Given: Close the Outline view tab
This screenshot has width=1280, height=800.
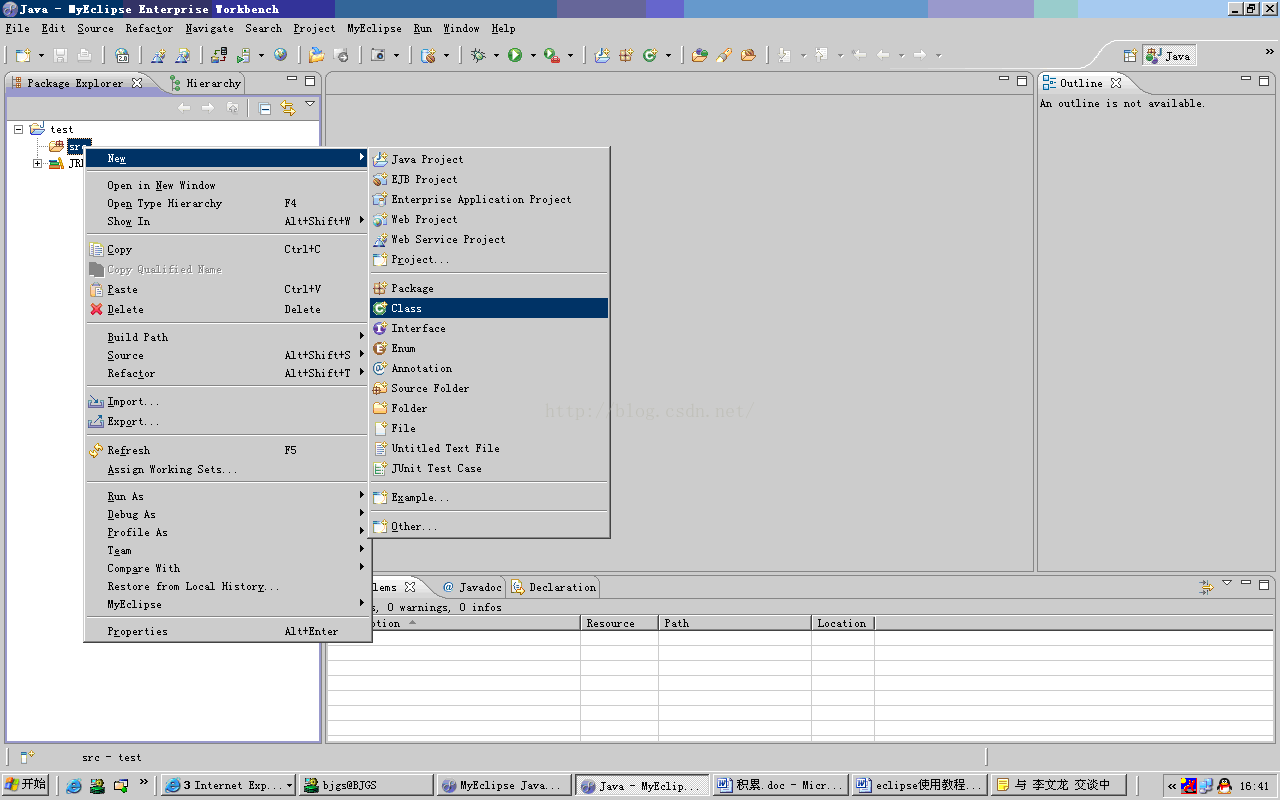Looking at the screenshot, I should click(1117, 83).
